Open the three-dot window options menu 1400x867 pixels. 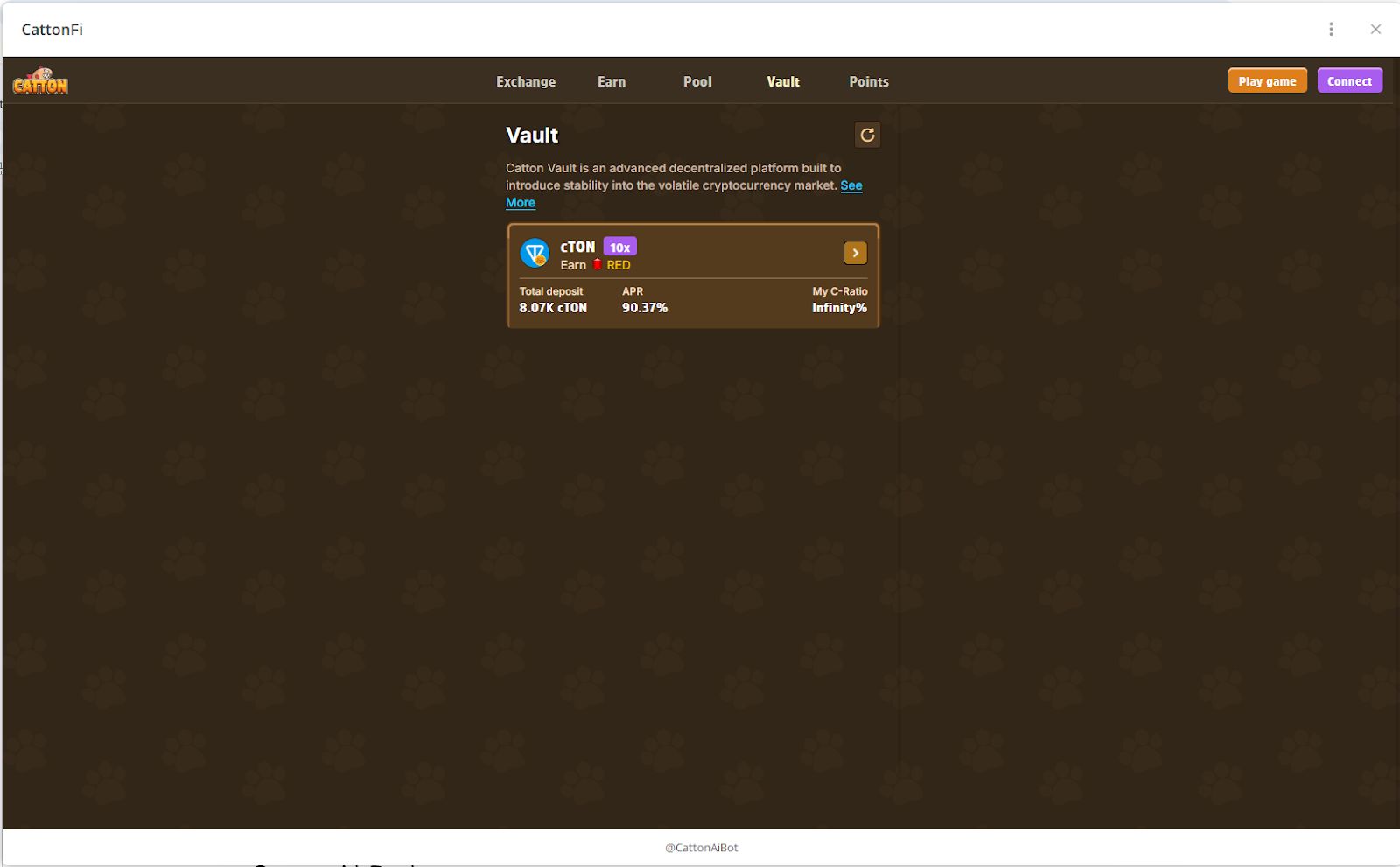[1331, 29]
